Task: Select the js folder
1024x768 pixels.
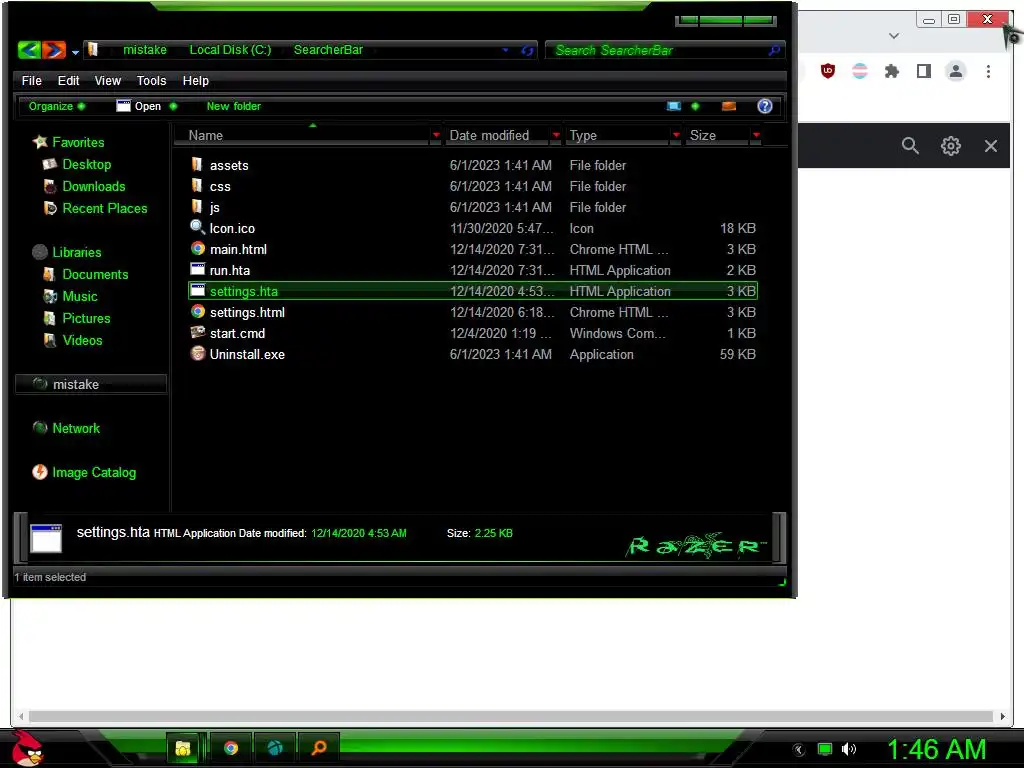Action: point(473,207)
